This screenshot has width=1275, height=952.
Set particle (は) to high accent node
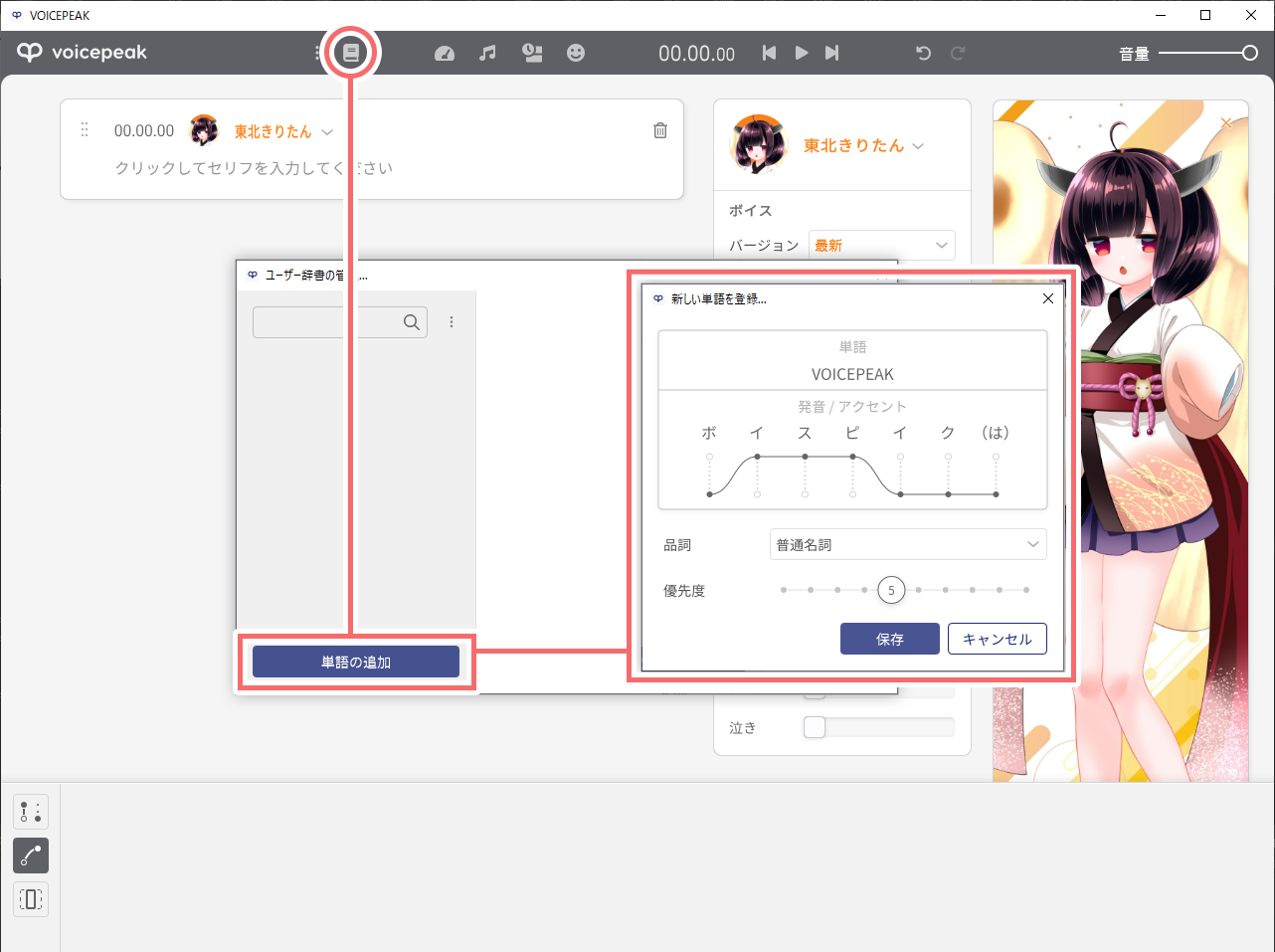pos(996,457)
